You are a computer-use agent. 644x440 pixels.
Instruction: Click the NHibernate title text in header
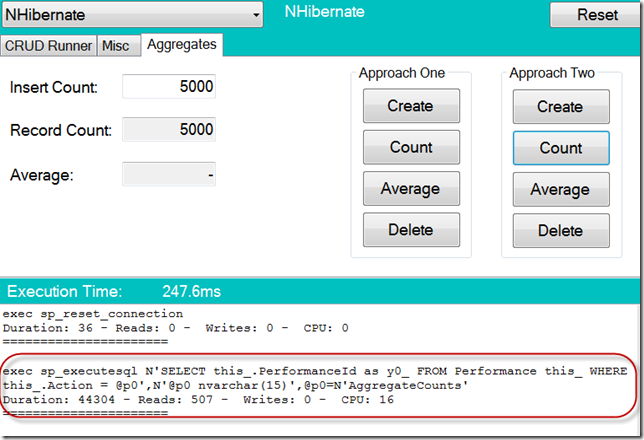tap(324, 12)
